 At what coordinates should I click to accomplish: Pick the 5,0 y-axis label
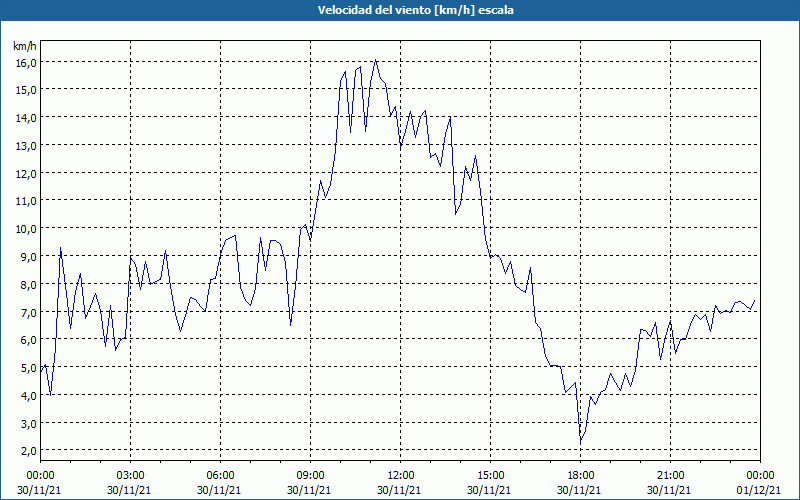pyautogui.click(x=28, y=367)
